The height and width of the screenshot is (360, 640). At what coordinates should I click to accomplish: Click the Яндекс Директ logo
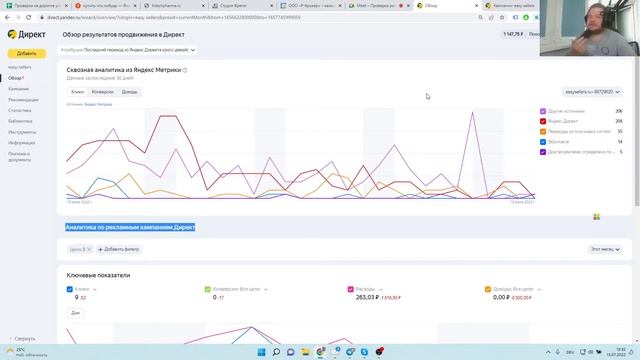tap(27, 35)
